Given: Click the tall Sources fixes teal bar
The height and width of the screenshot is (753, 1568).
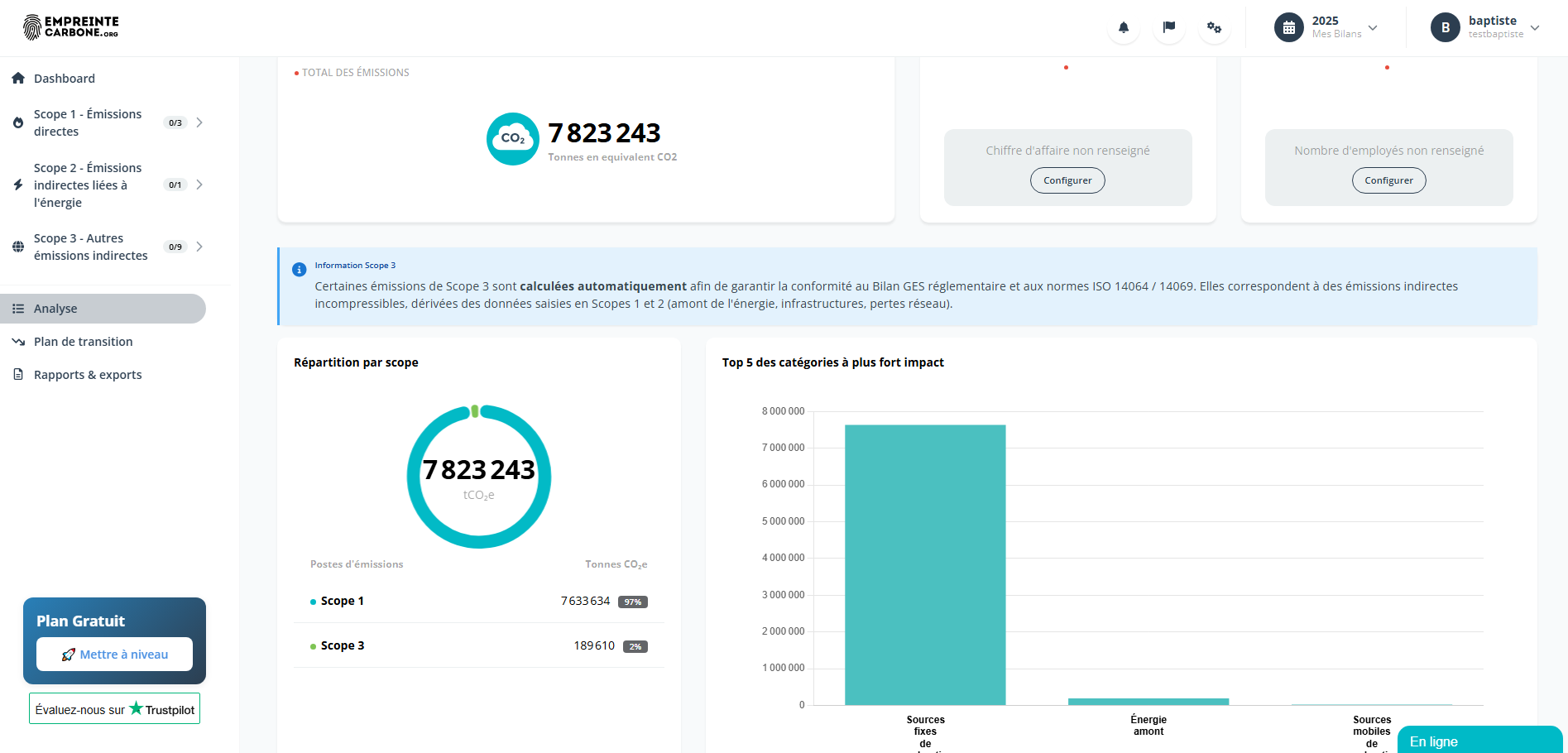Looking at the screenshot, I should point(925,564).
